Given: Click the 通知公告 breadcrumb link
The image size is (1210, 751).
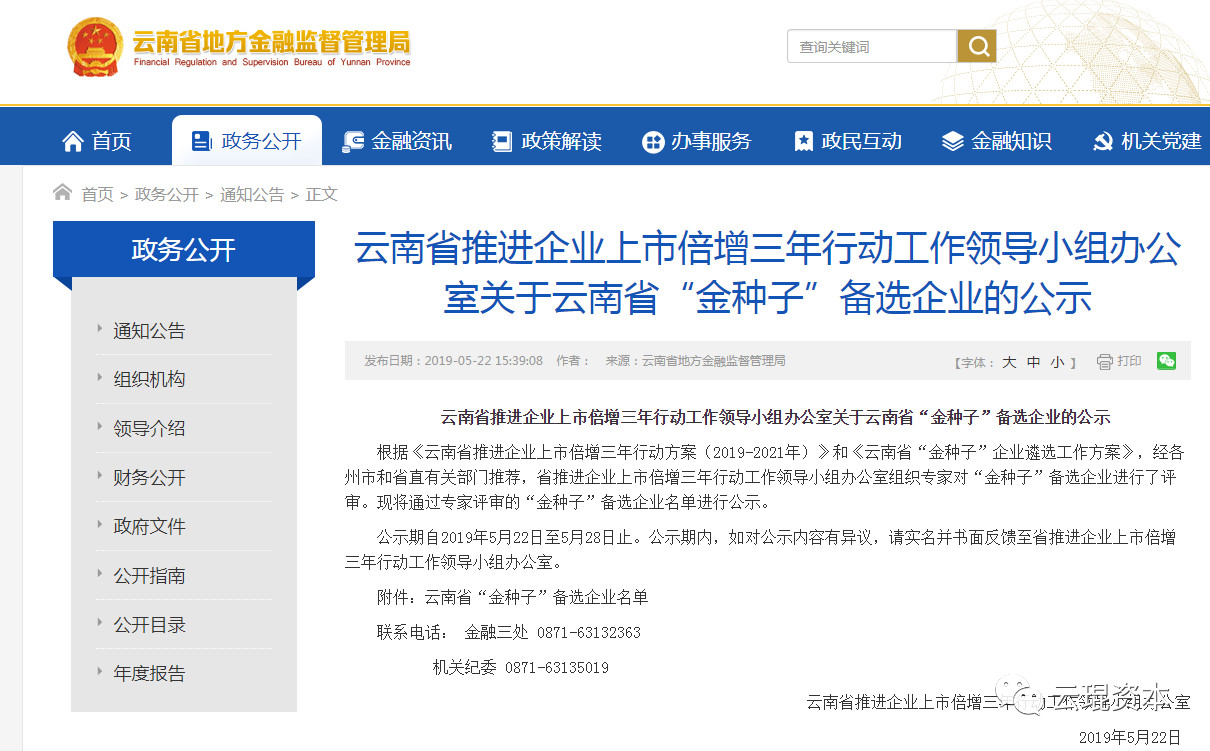Looking at the screenshot, I should [x=252, y=194].
